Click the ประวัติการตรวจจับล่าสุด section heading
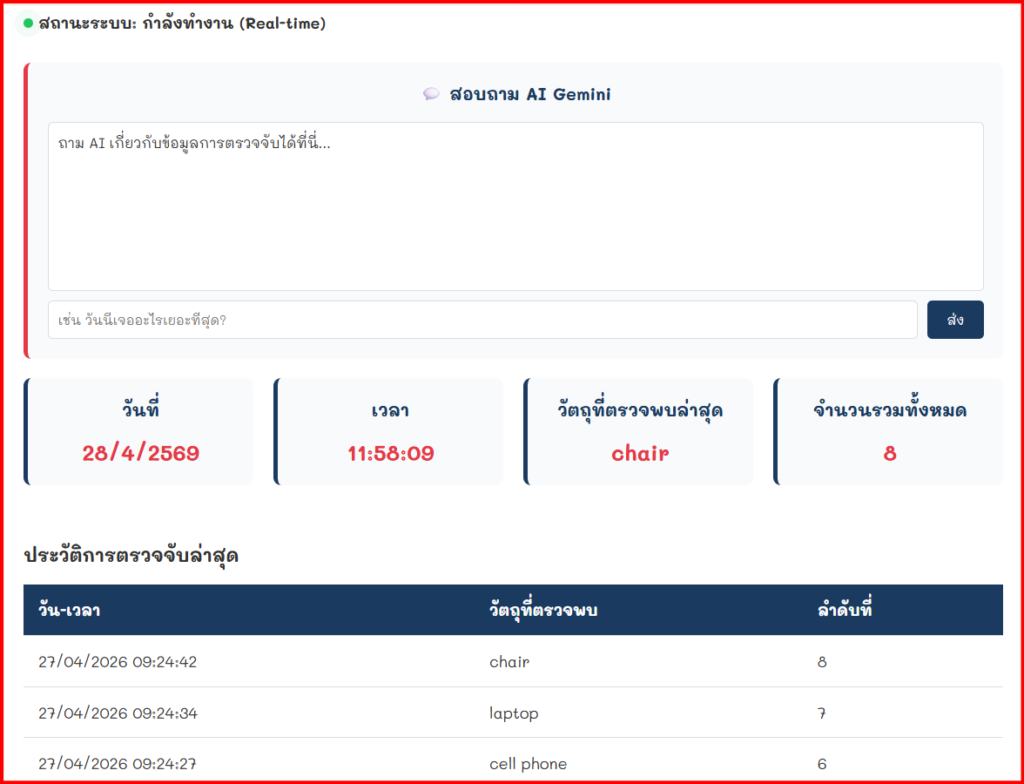The image size is (1024, 784). click(x=131, y=556)
